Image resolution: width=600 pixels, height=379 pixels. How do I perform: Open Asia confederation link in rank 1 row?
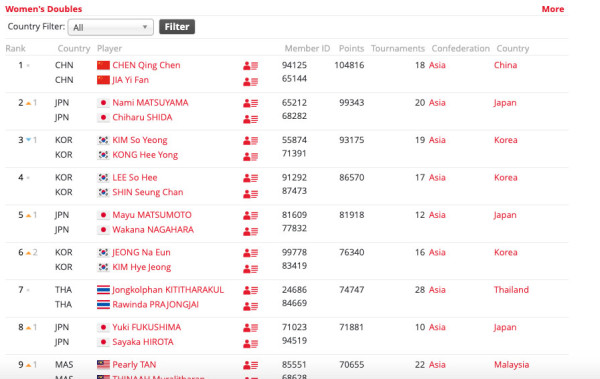coord(437,65)
